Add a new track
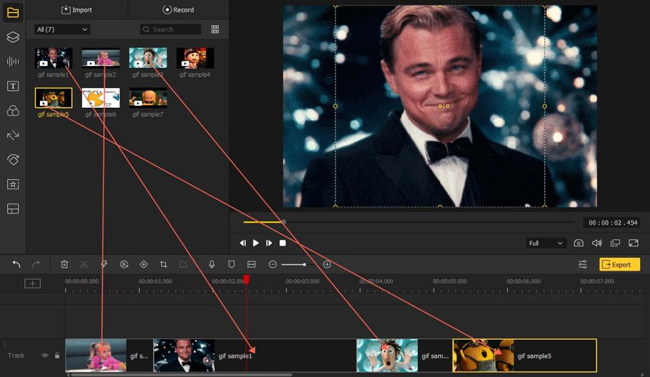The width and height of the screenshot is (650, 377). [32, 283]
